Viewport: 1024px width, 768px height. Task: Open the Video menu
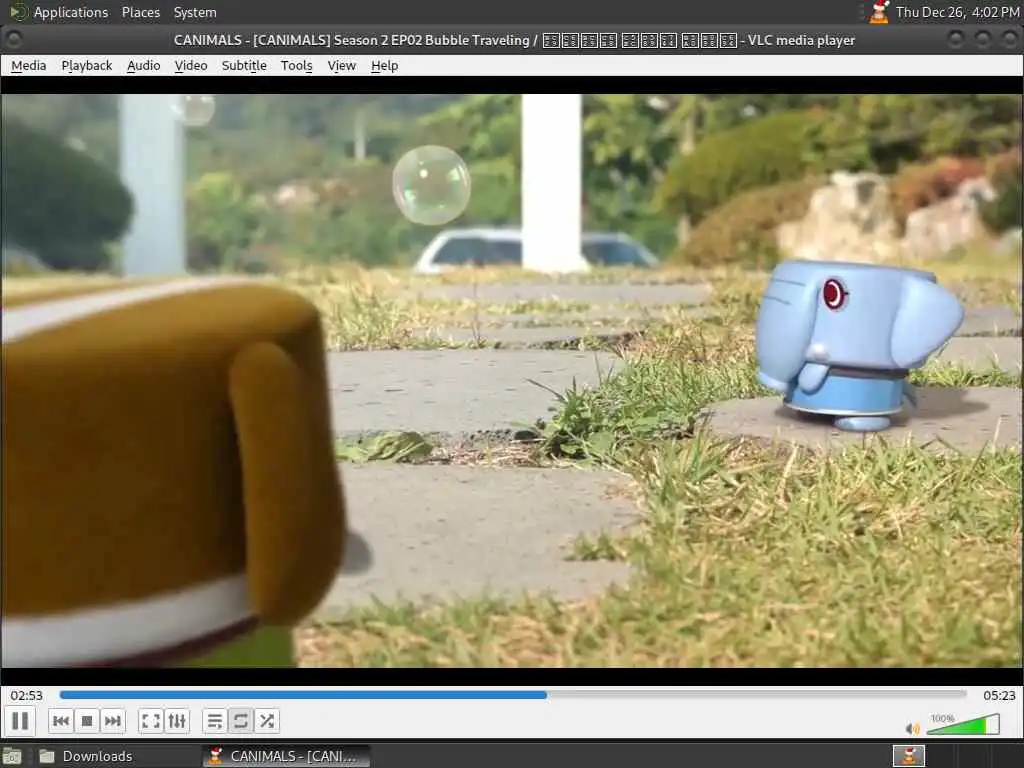point(191,65)
